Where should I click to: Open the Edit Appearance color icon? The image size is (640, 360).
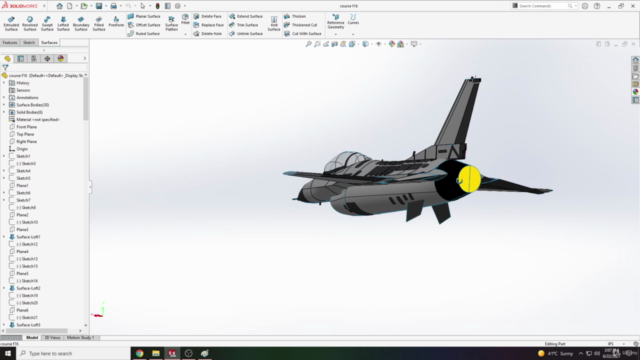click(x=392, y=44)
